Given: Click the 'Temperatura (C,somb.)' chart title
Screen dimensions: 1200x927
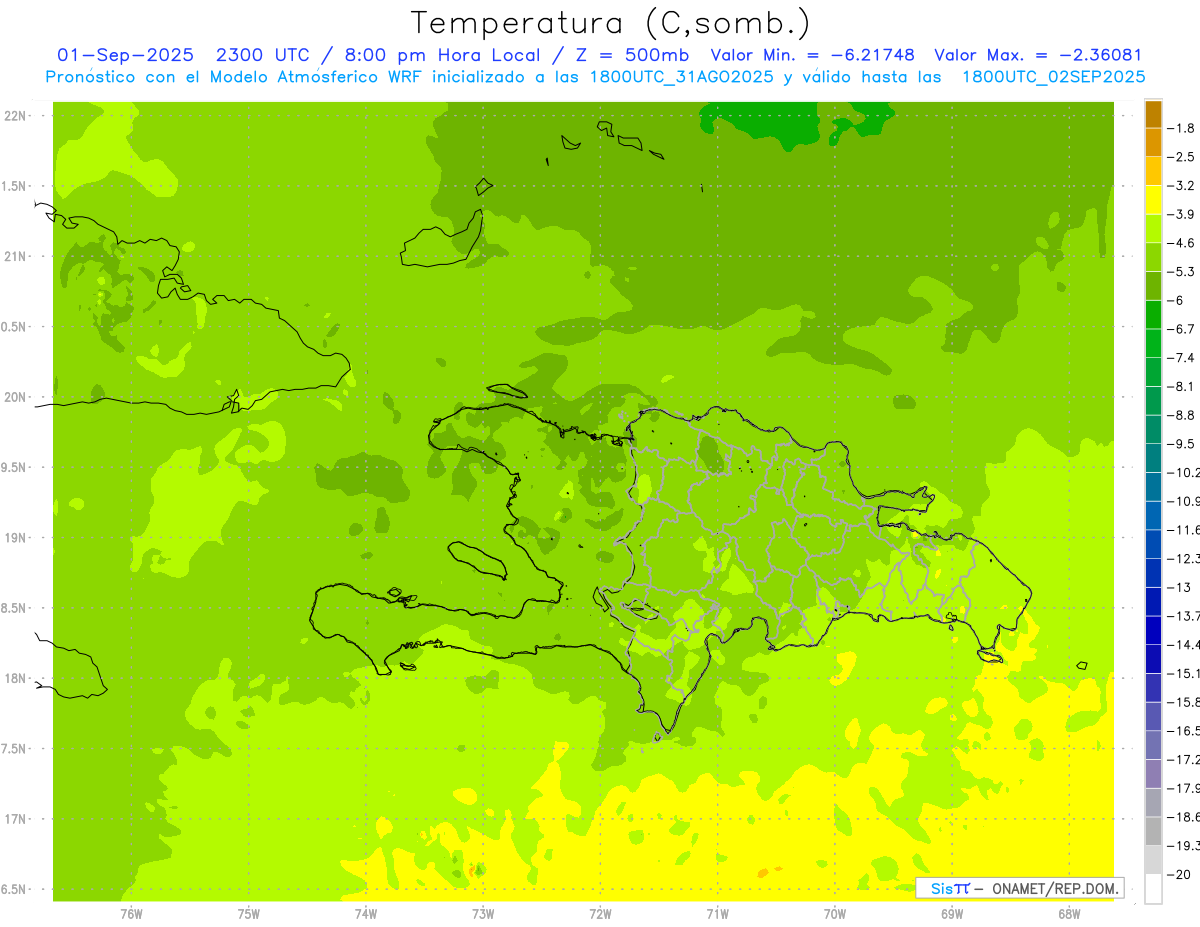Looking at the screenshot, I should coord(610,23).
